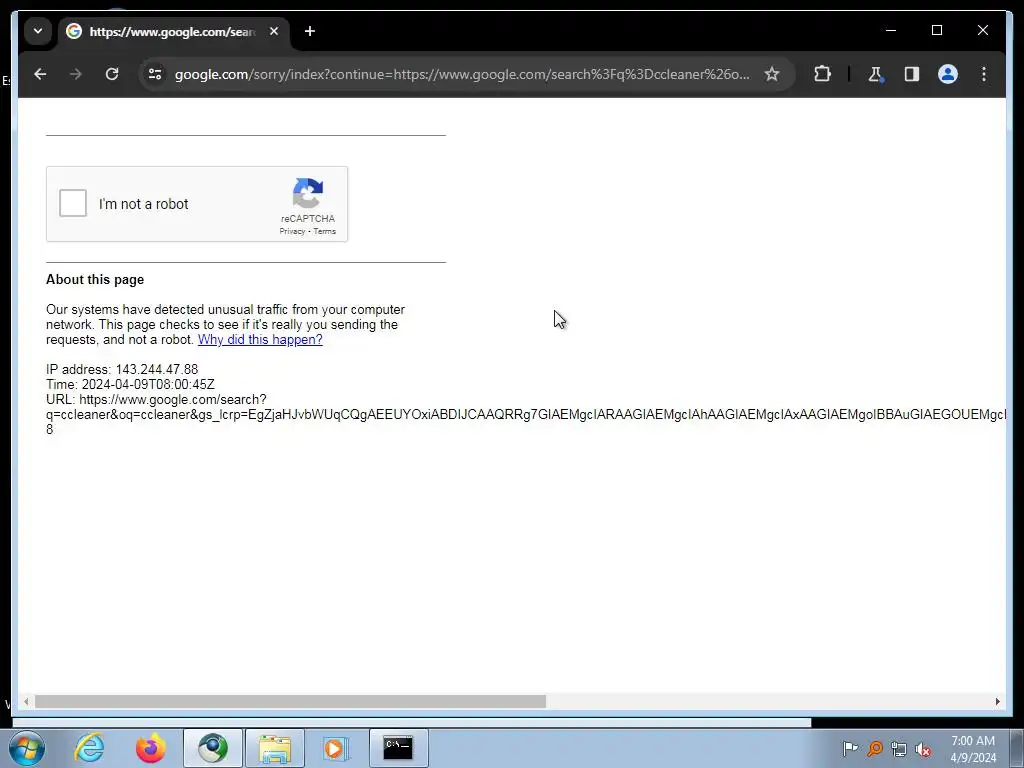This screenshot has width=1024, height=768.
Task: Open Chrome Labs flask icon
Action: (875, 74)
